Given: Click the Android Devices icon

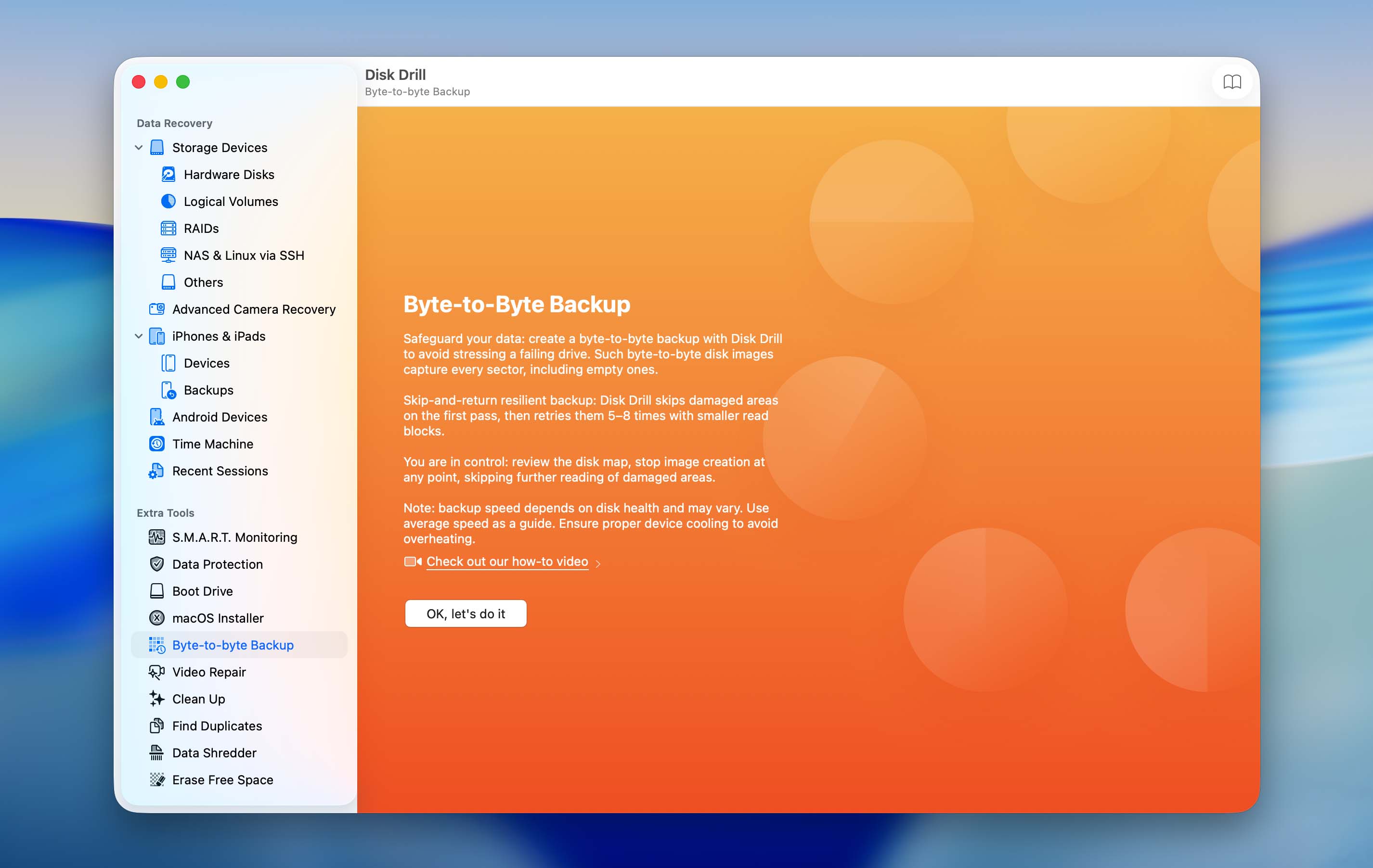Looking at the screenshot, I should (157, 417).
